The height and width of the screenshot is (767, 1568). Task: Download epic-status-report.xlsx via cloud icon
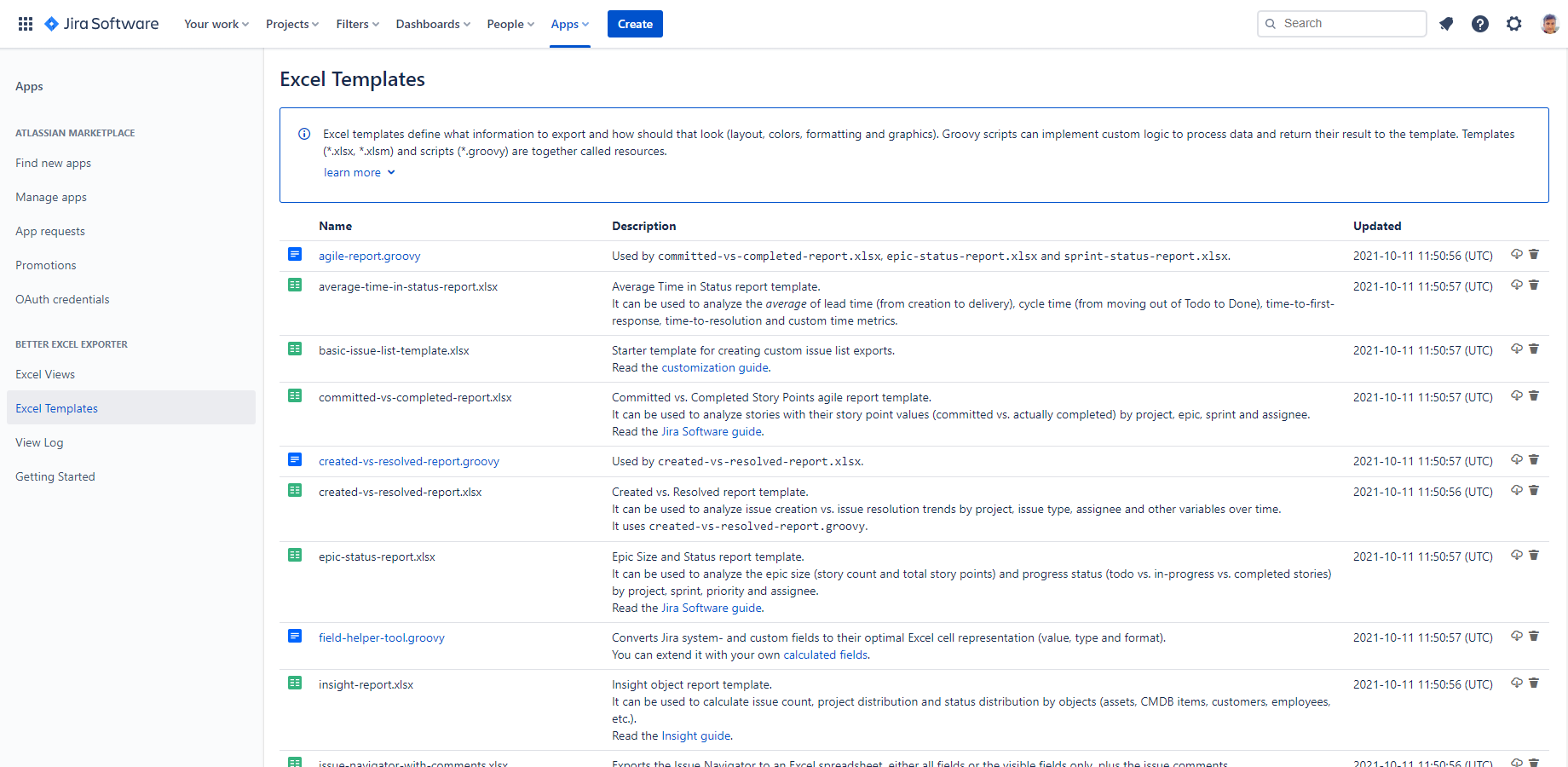(x=1517, y=555)
